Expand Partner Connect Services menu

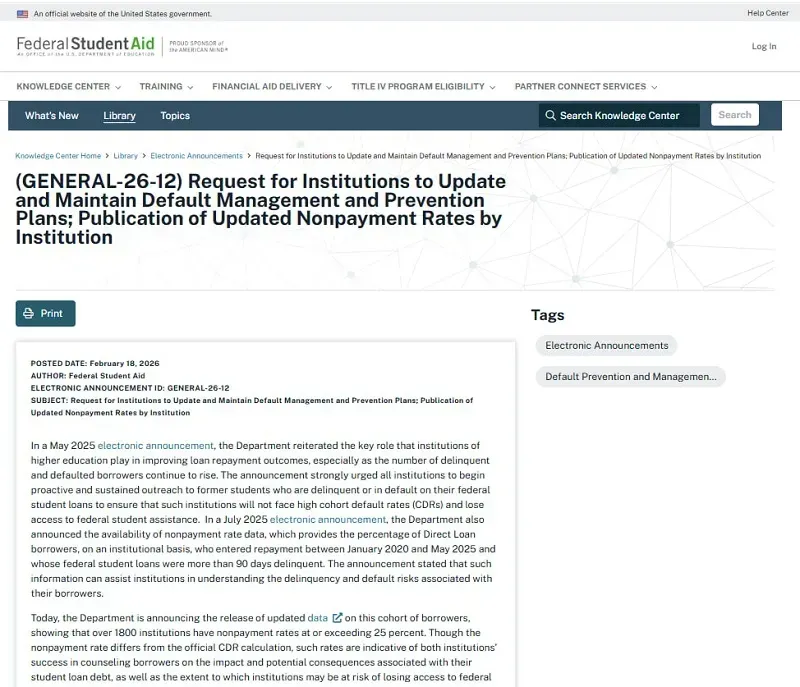coord(586,87)
